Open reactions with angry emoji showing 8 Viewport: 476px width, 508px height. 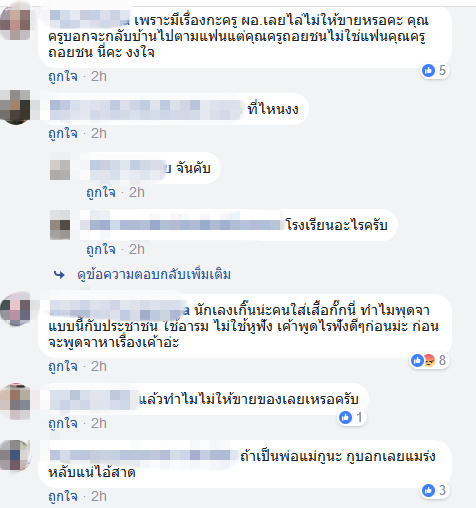tap(430, 360)
